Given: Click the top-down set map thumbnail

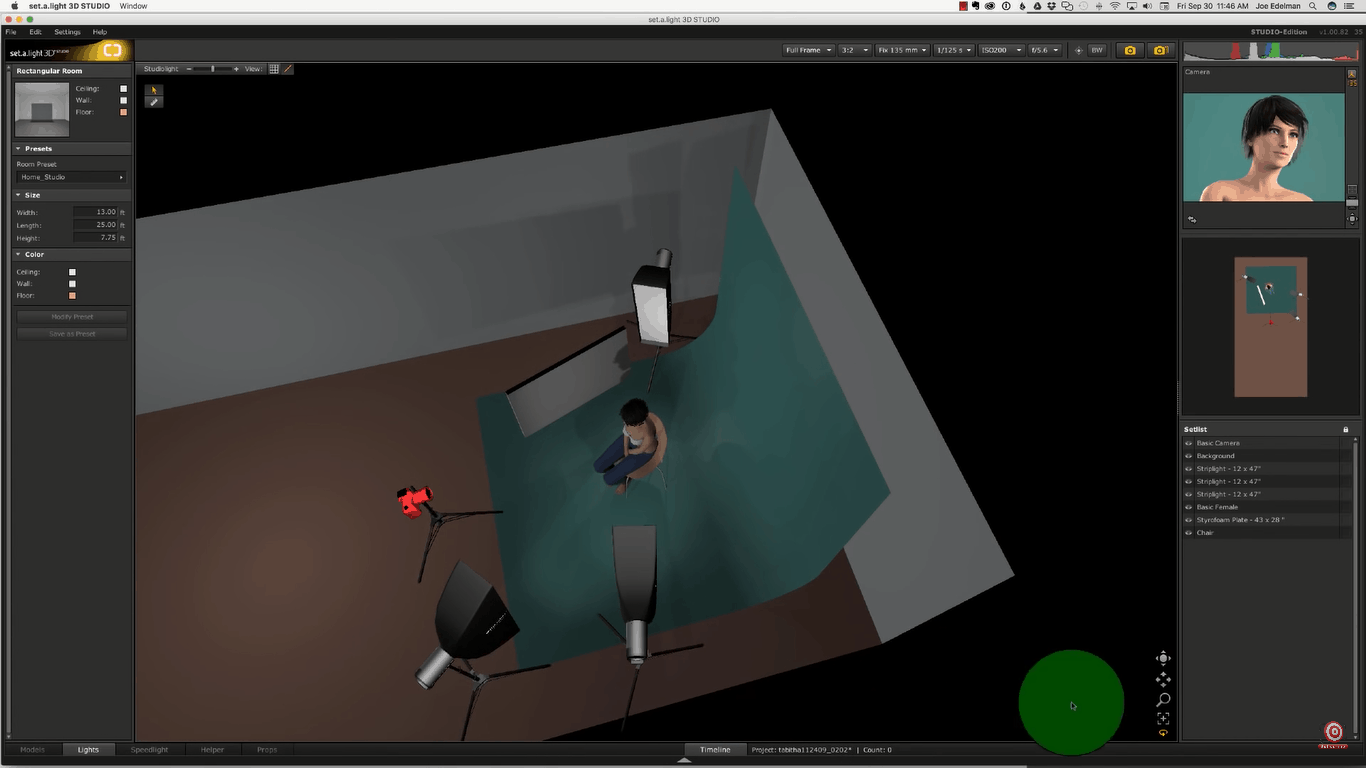Looking at the screenshot, I should click(x=1270, y=327).
